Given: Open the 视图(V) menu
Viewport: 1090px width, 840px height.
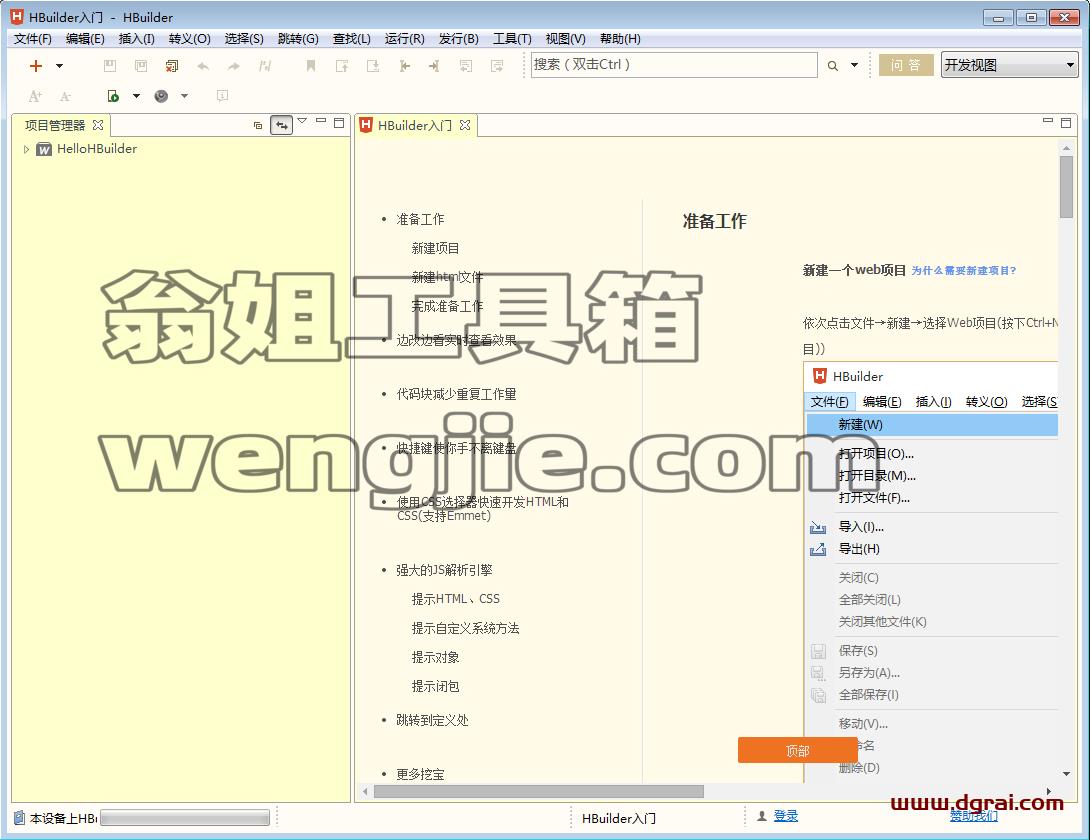Looking at the screenshot, I should pos(564,39).
